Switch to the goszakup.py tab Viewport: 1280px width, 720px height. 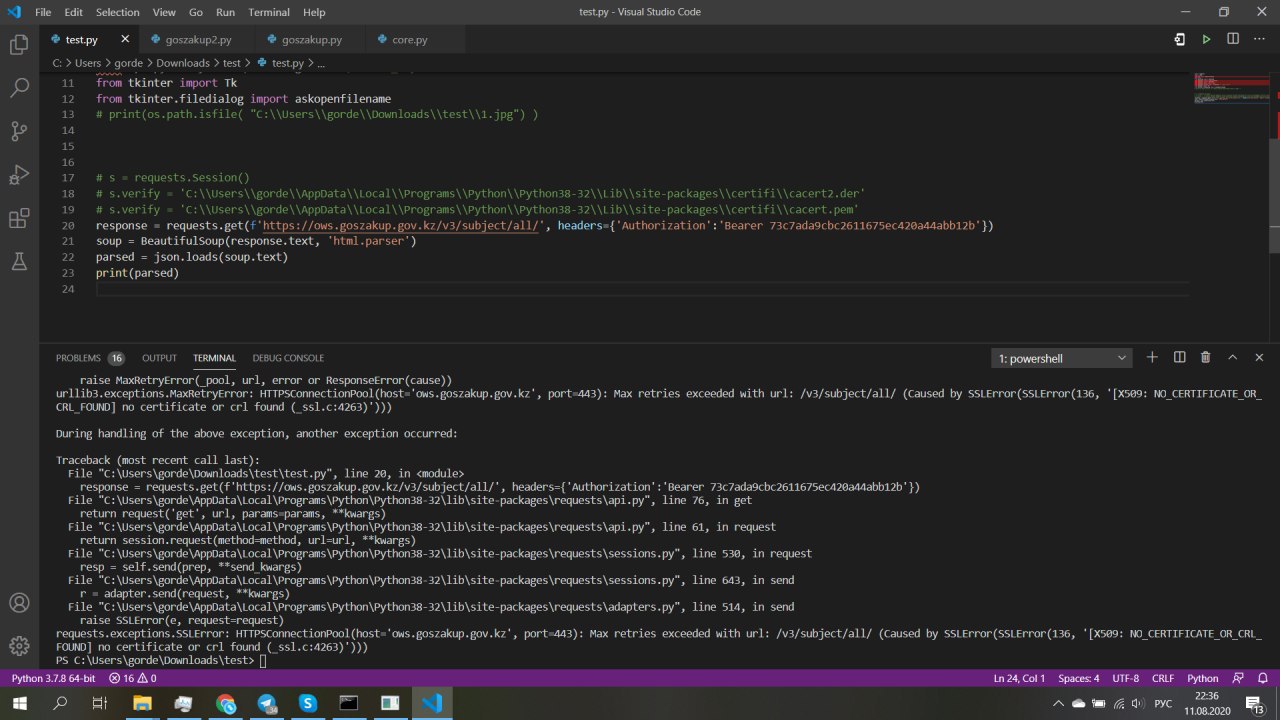click(311, 40)
